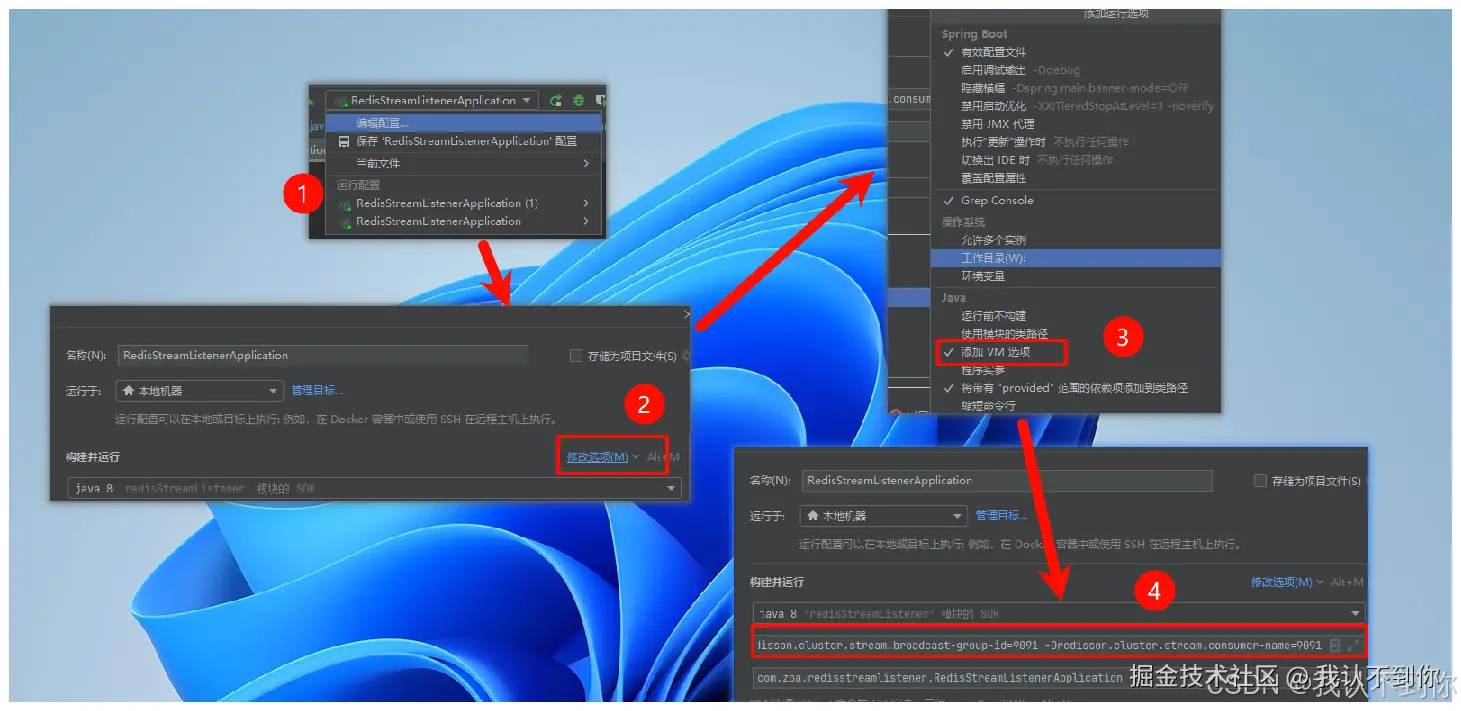Click the VM options template insert icon
The image size is (1461, 711).
click(x=1335, y=646)
